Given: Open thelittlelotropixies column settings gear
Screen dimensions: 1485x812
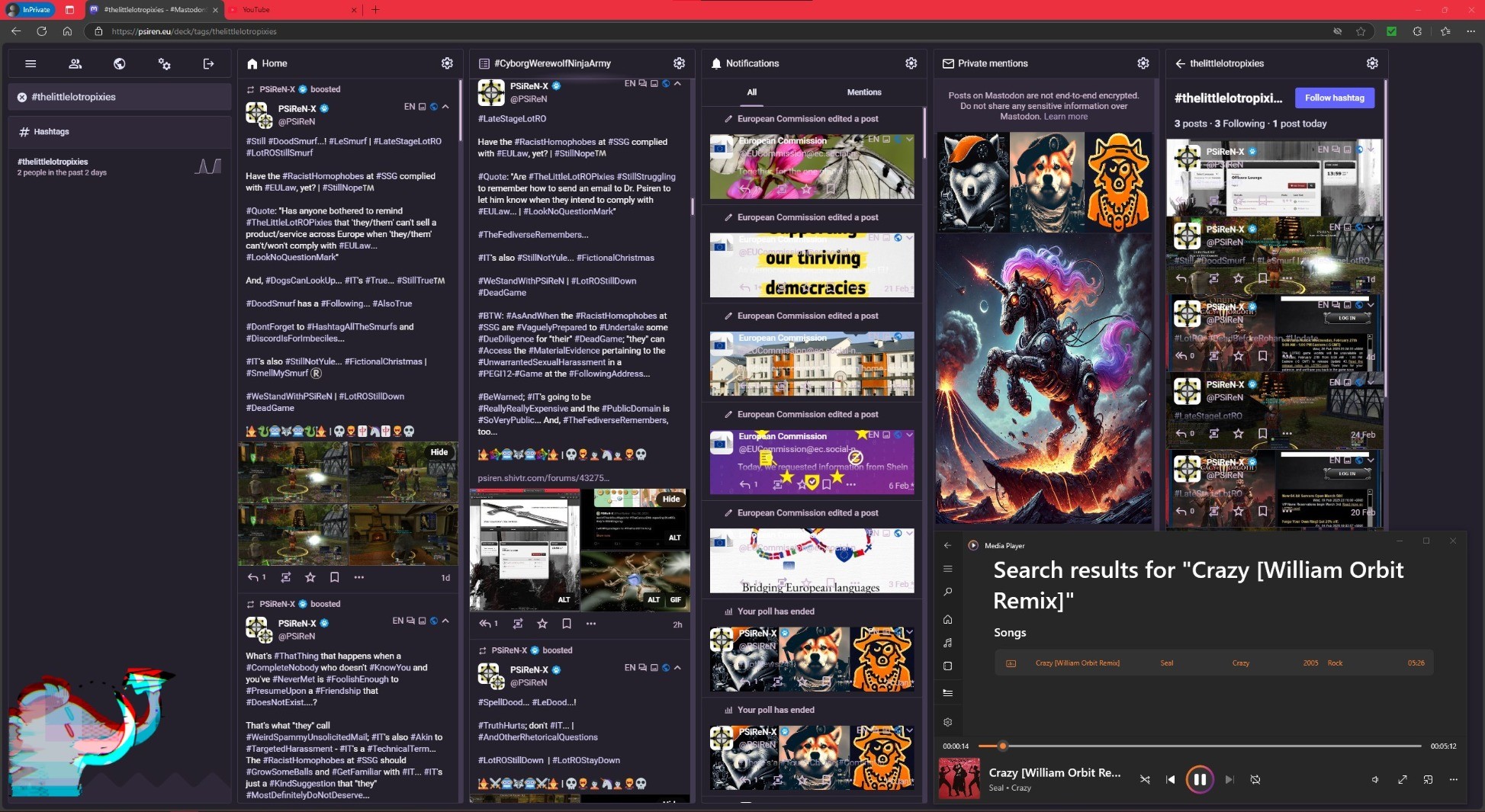Looking at the screenshot, I should pos(1372,63).
